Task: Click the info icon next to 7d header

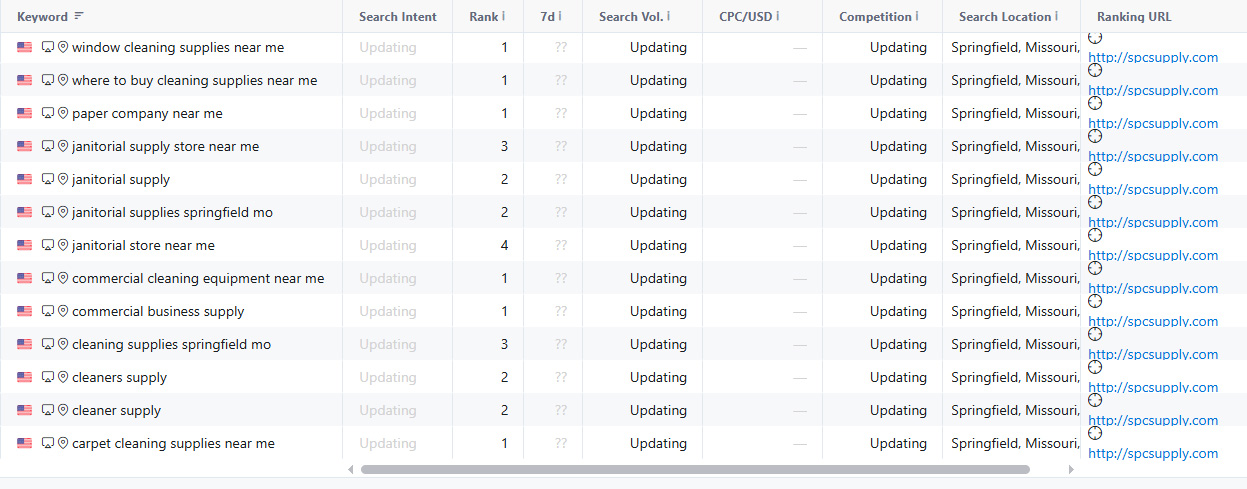Action: [x=560, y=16]
